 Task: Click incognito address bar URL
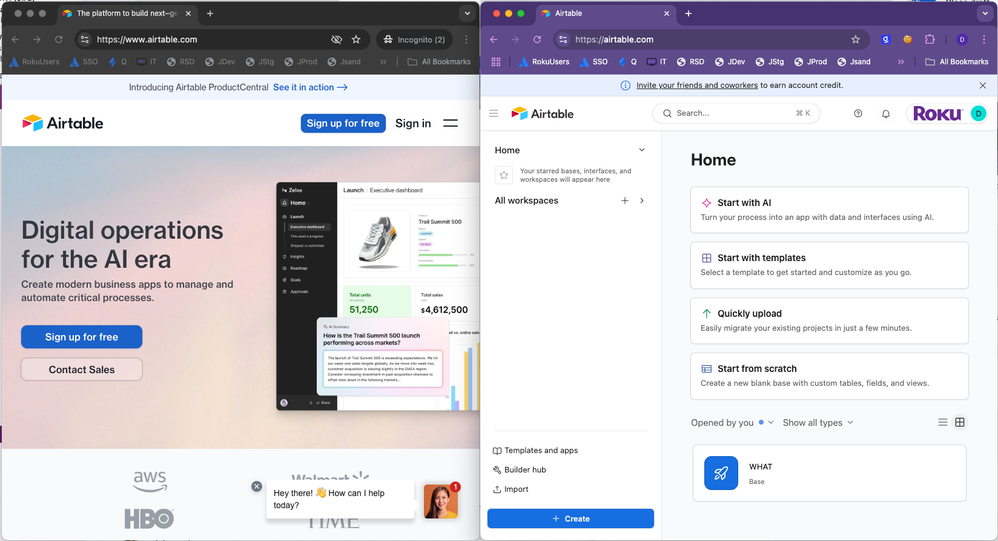147,39
